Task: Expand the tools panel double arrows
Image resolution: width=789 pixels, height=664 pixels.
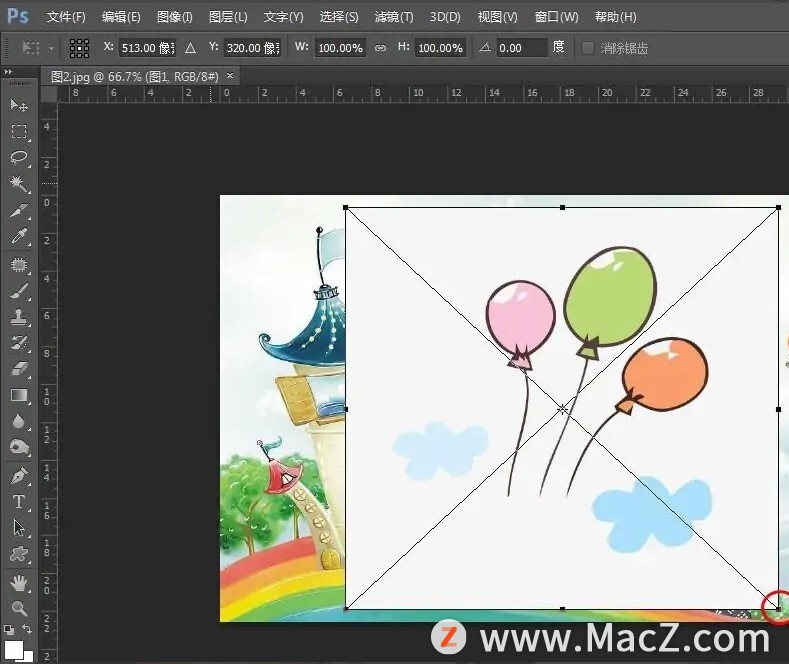Action: (9, 72)
